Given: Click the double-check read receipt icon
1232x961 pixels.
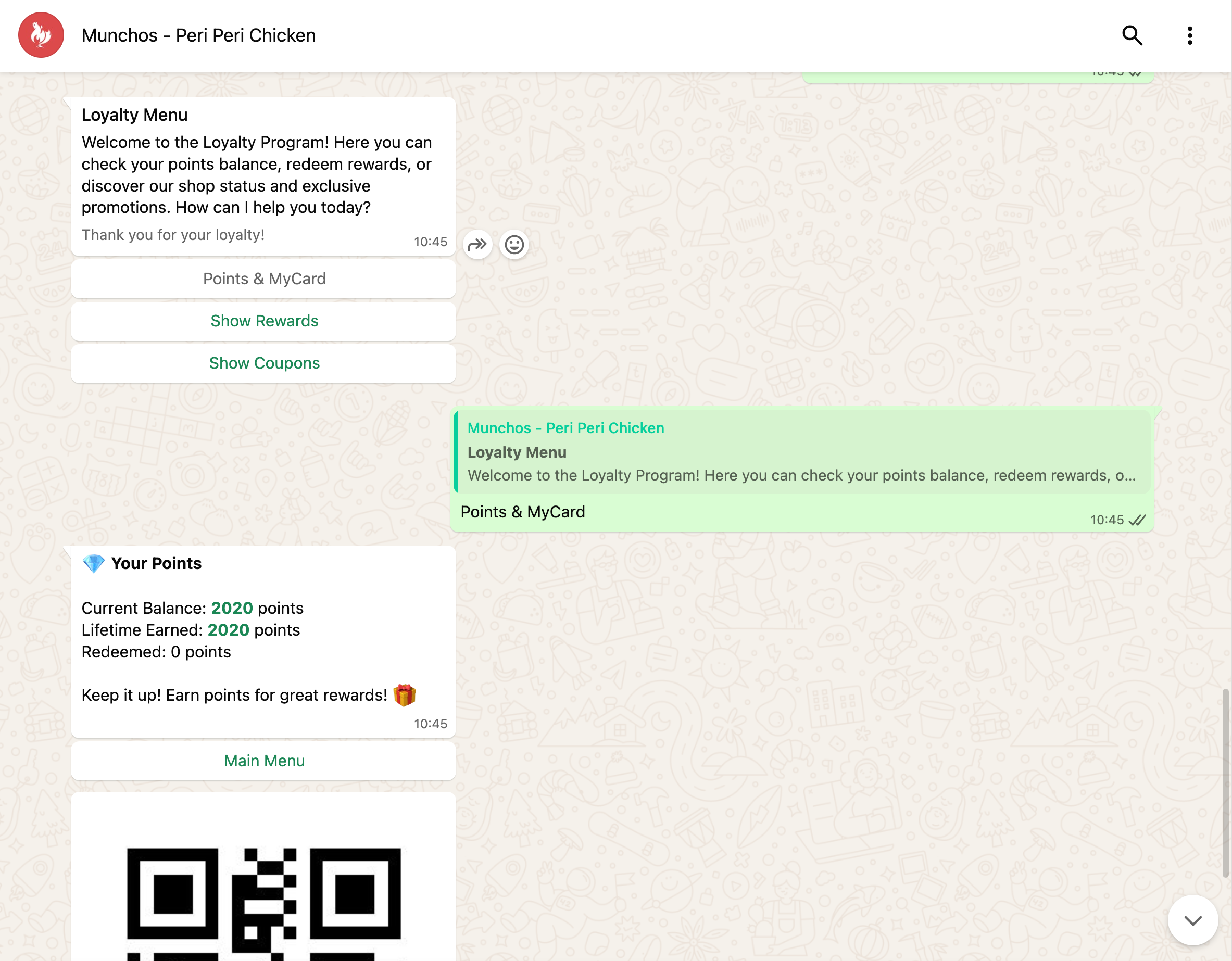Looking at the screenshot, I should (x=1137, y=520).
